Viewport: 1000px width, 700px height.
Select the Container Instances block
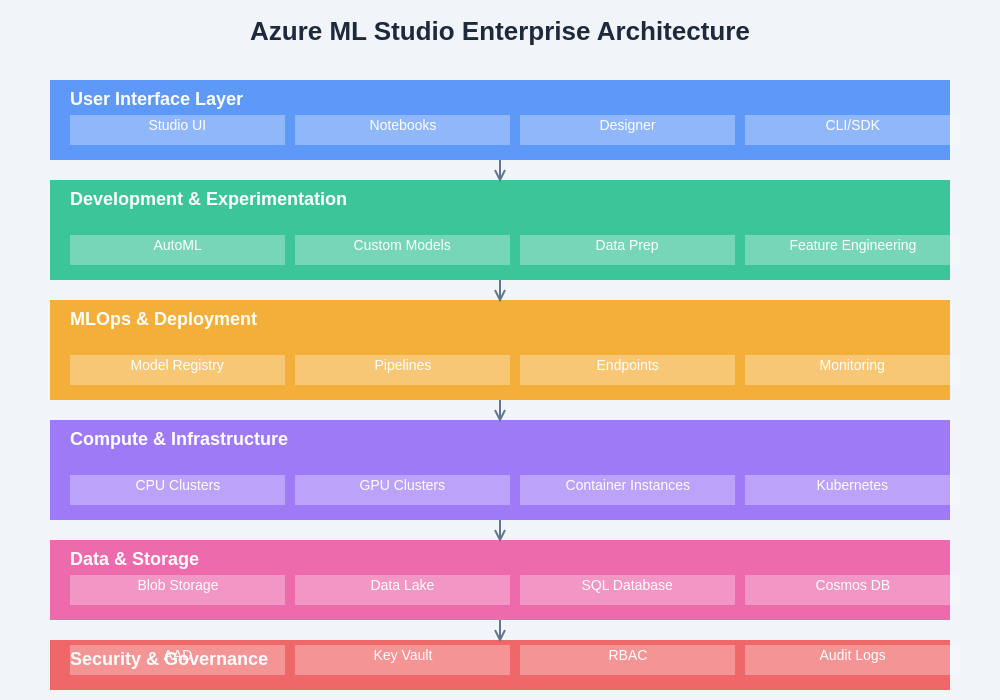point(627,490)
